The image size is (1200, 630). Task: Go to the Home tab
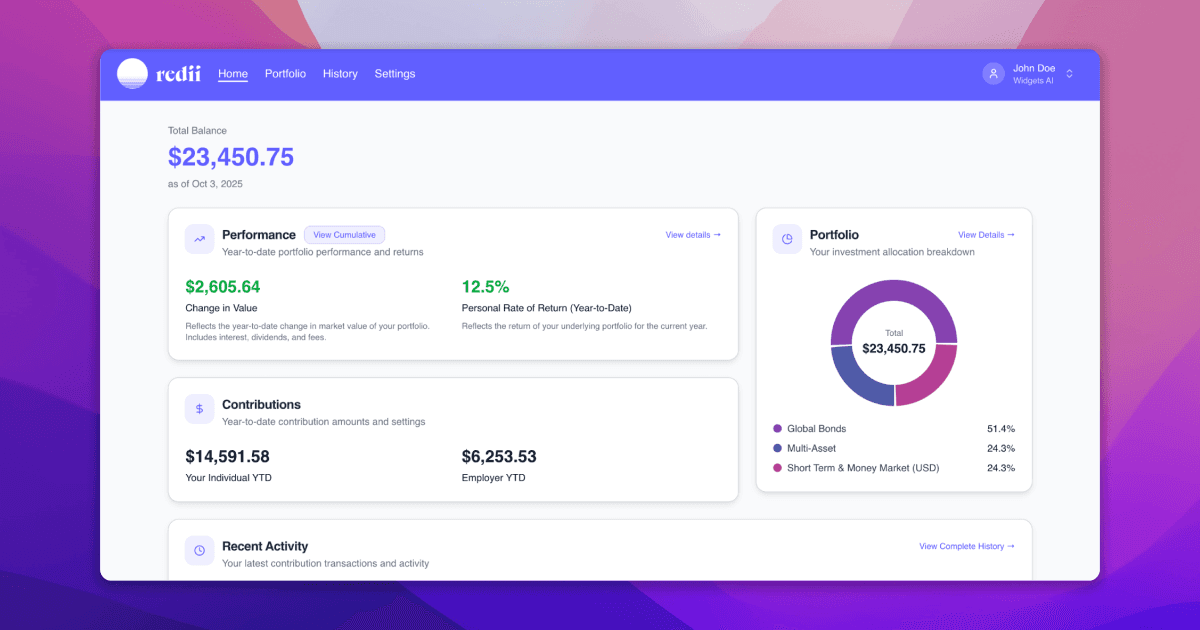pos(233,74)
